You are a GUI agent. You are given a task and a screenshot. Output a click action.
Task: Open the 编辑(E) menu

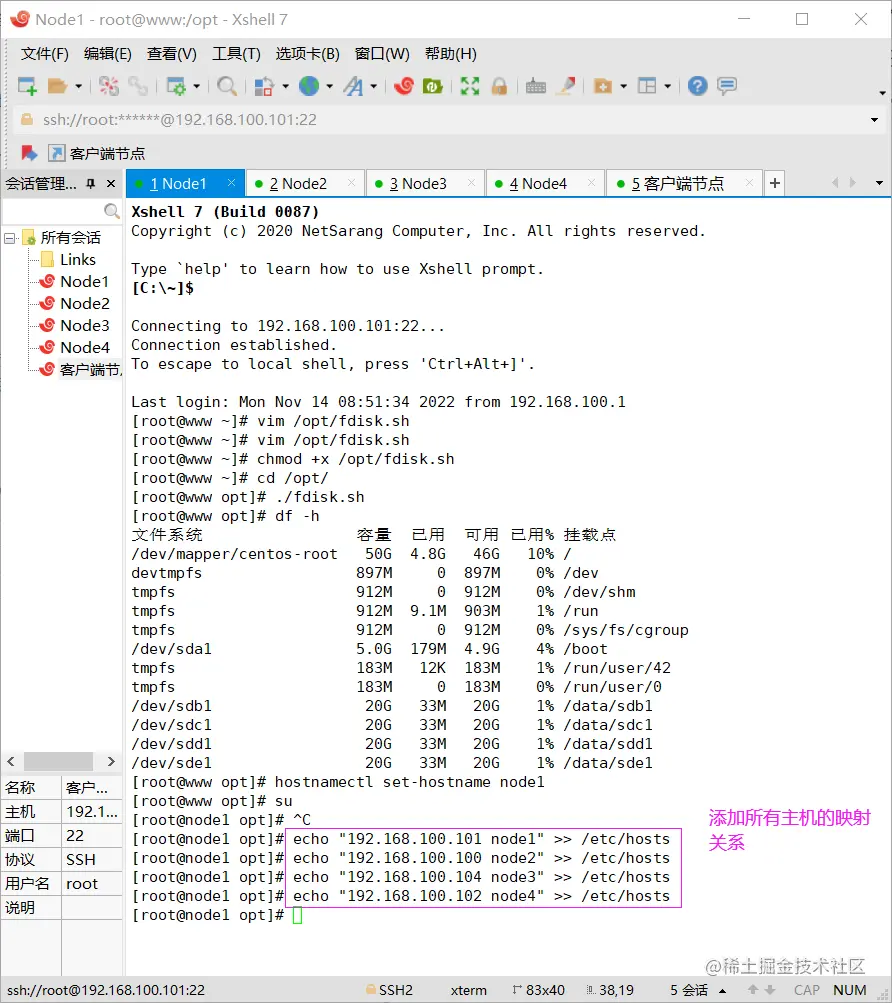[108, 54]
